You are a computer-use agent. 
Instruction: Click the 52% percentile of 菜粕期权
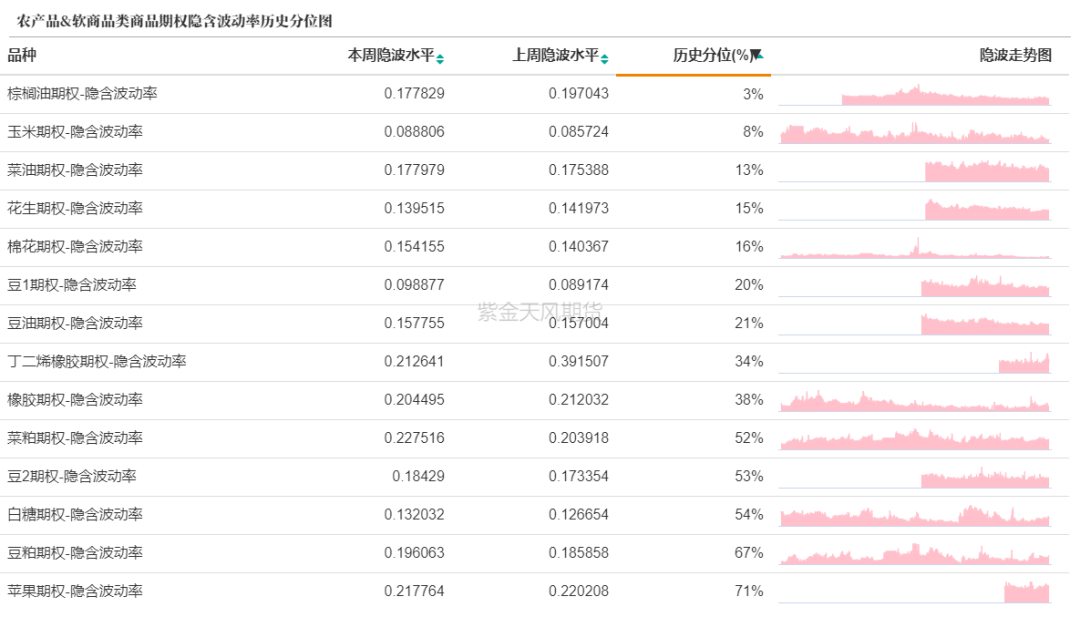pos(749,438)
